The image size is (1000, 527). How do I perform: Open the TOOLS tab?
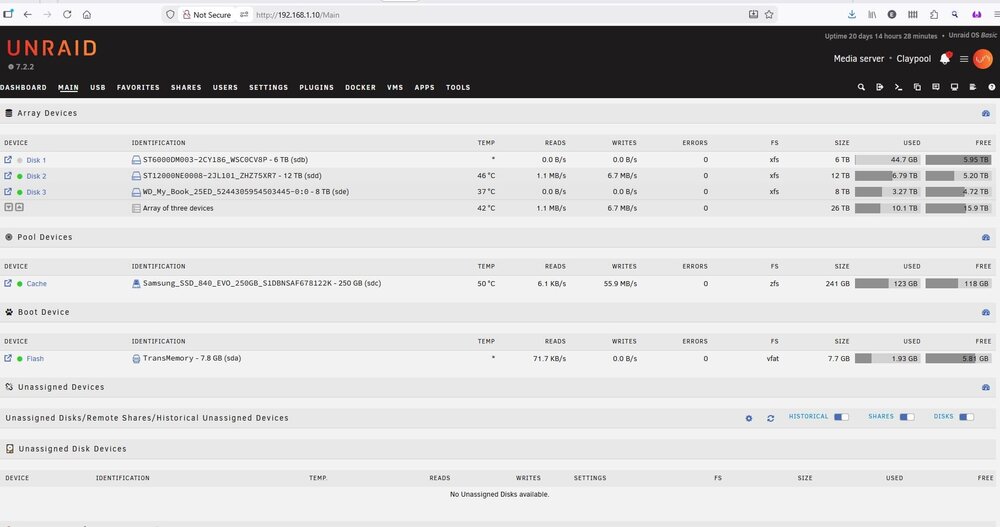pos(458,87)
